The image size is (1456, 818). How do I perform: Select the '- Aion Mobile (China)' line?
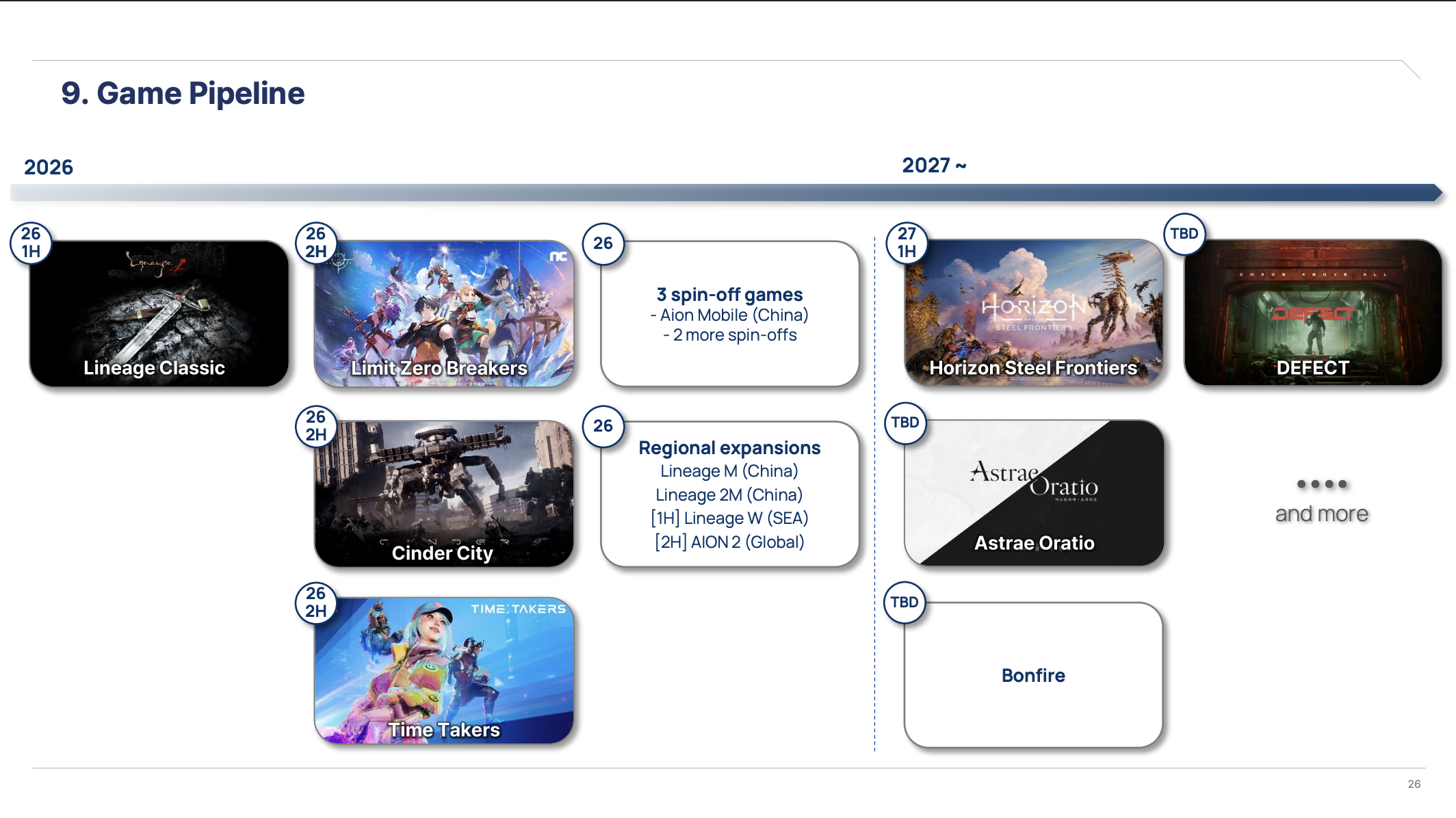pyautogui.click(x=729, y=315)
